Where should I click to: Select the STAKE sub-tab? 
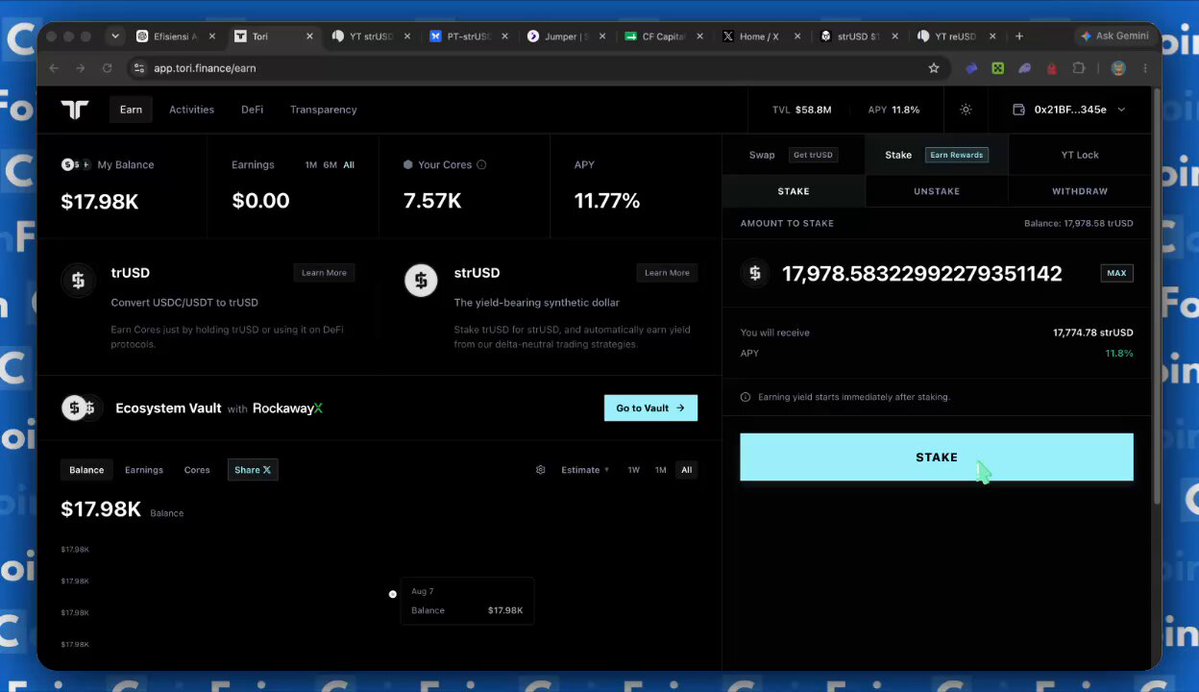click(x=793, y=191)
